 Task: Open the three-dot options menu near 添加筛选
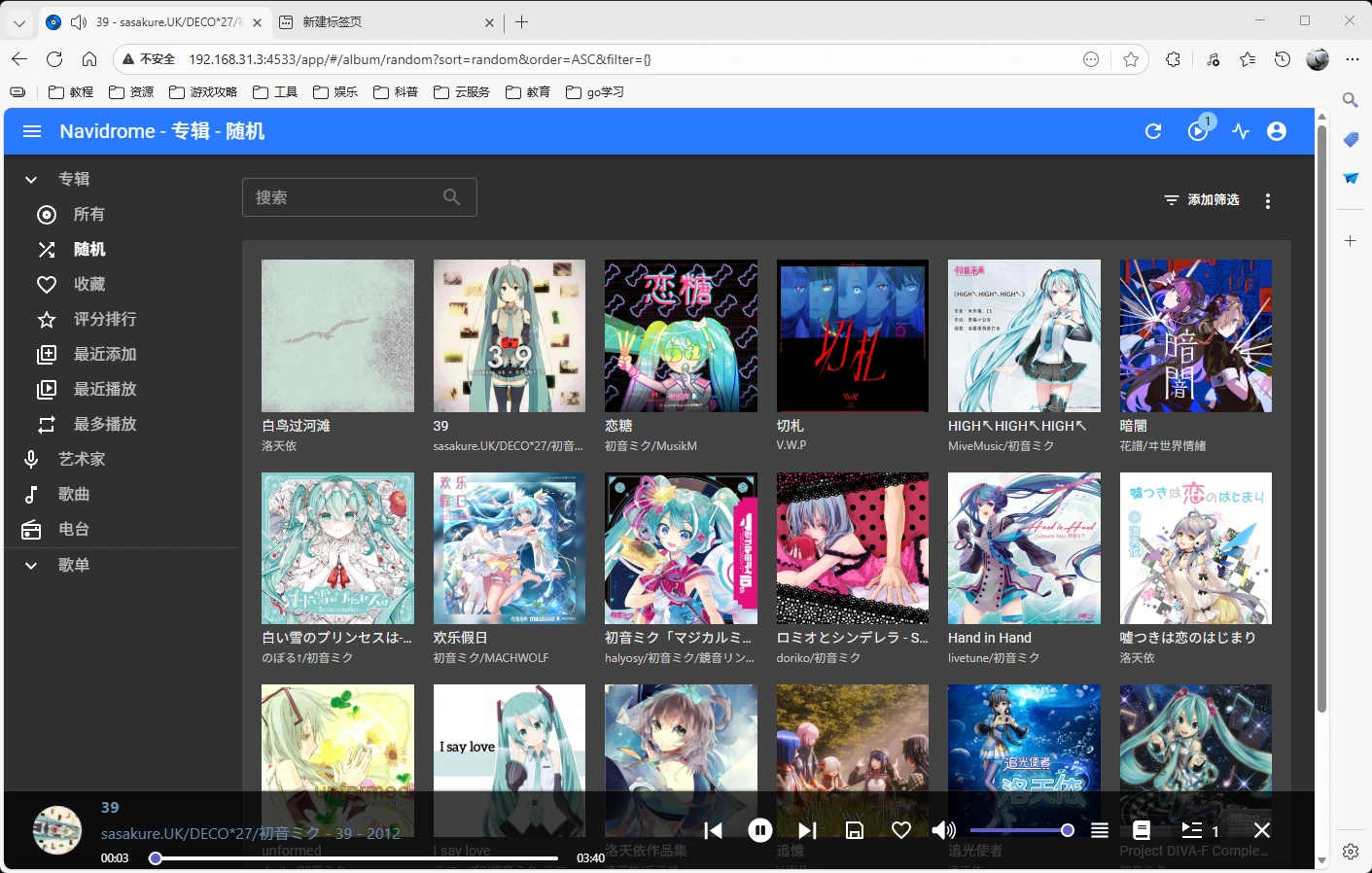click(x=1268, y=200)
